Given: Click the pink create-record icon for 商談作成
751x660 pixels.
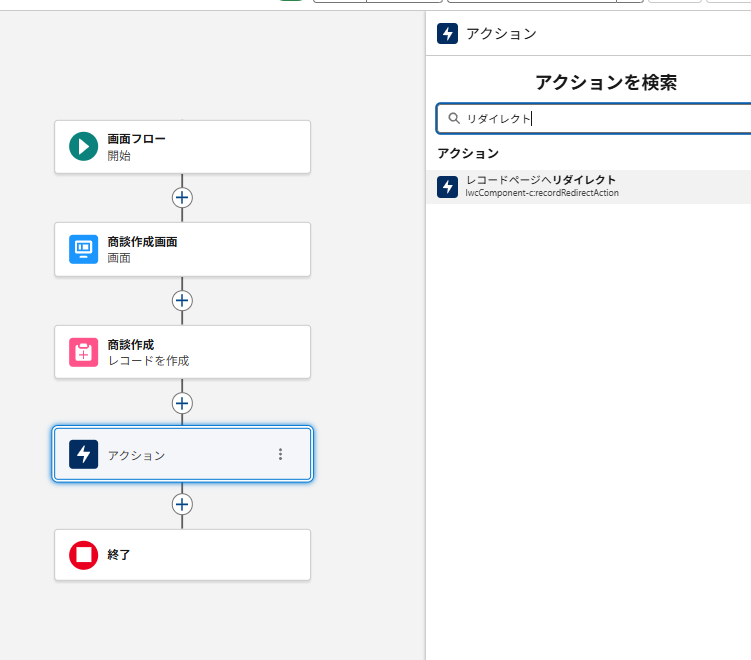Looking at the screenshot, I should 84,352.
